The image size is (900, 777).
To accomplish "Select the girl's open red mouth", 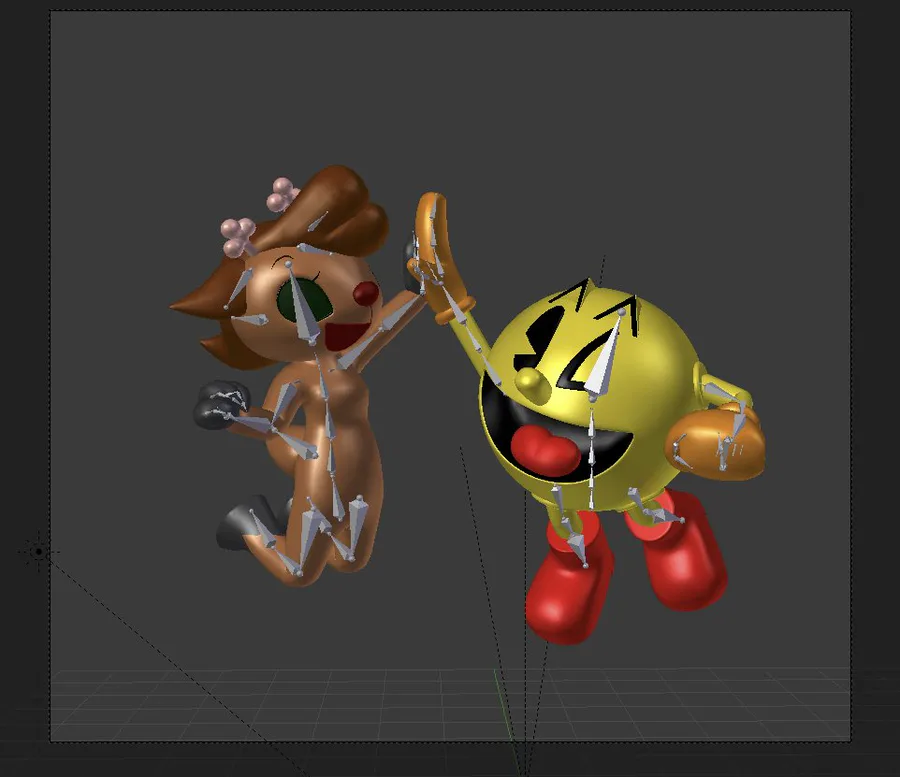I will pyautogui.click(x=347, y=335).
